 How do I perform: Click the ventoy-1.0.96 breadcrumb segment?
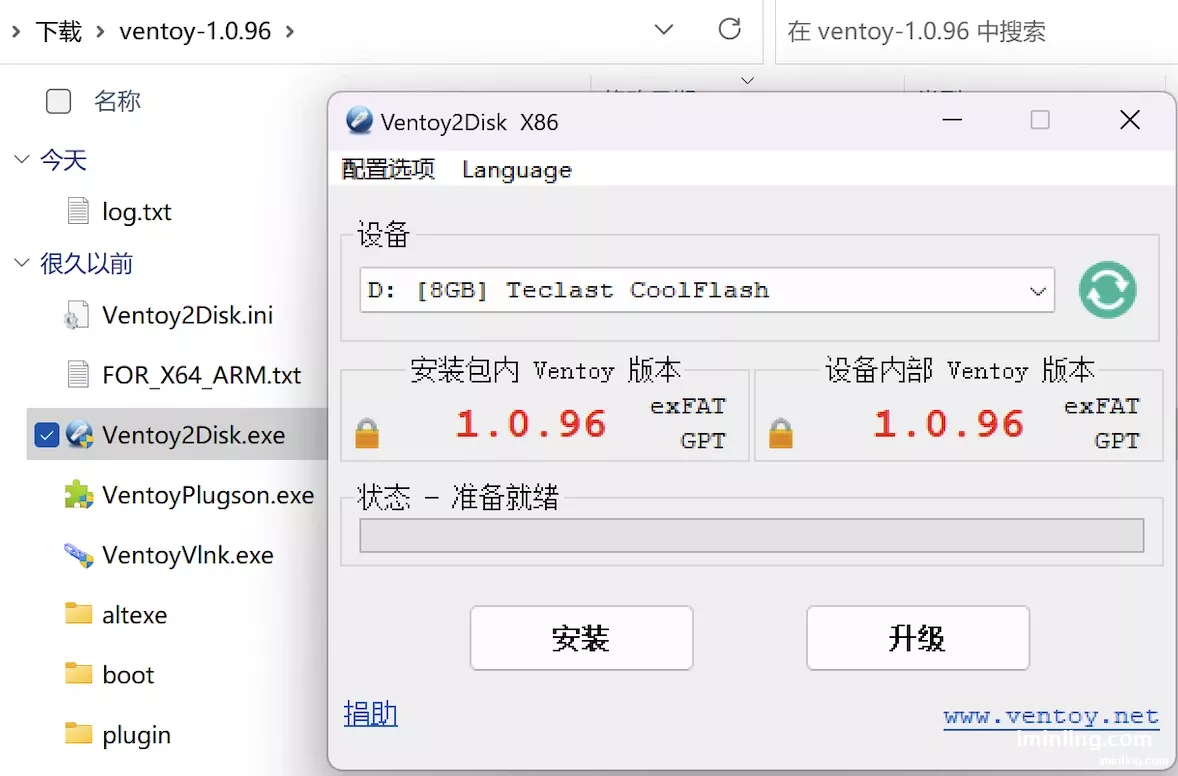click(x=195, y=32)
